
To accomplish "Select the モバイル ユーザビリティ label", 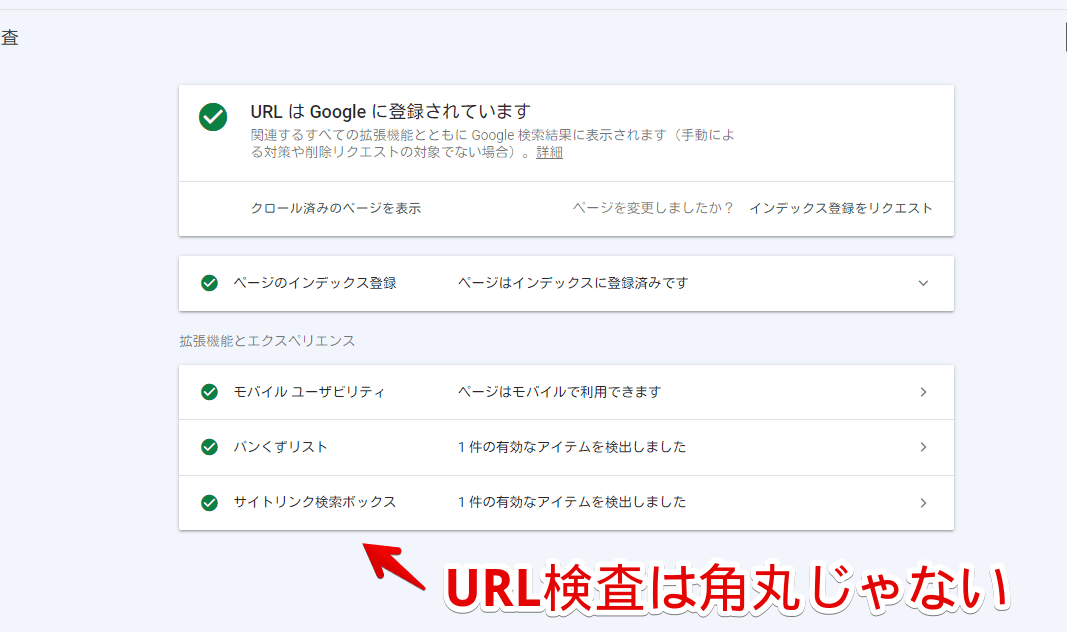I will (x=309, y=392).
